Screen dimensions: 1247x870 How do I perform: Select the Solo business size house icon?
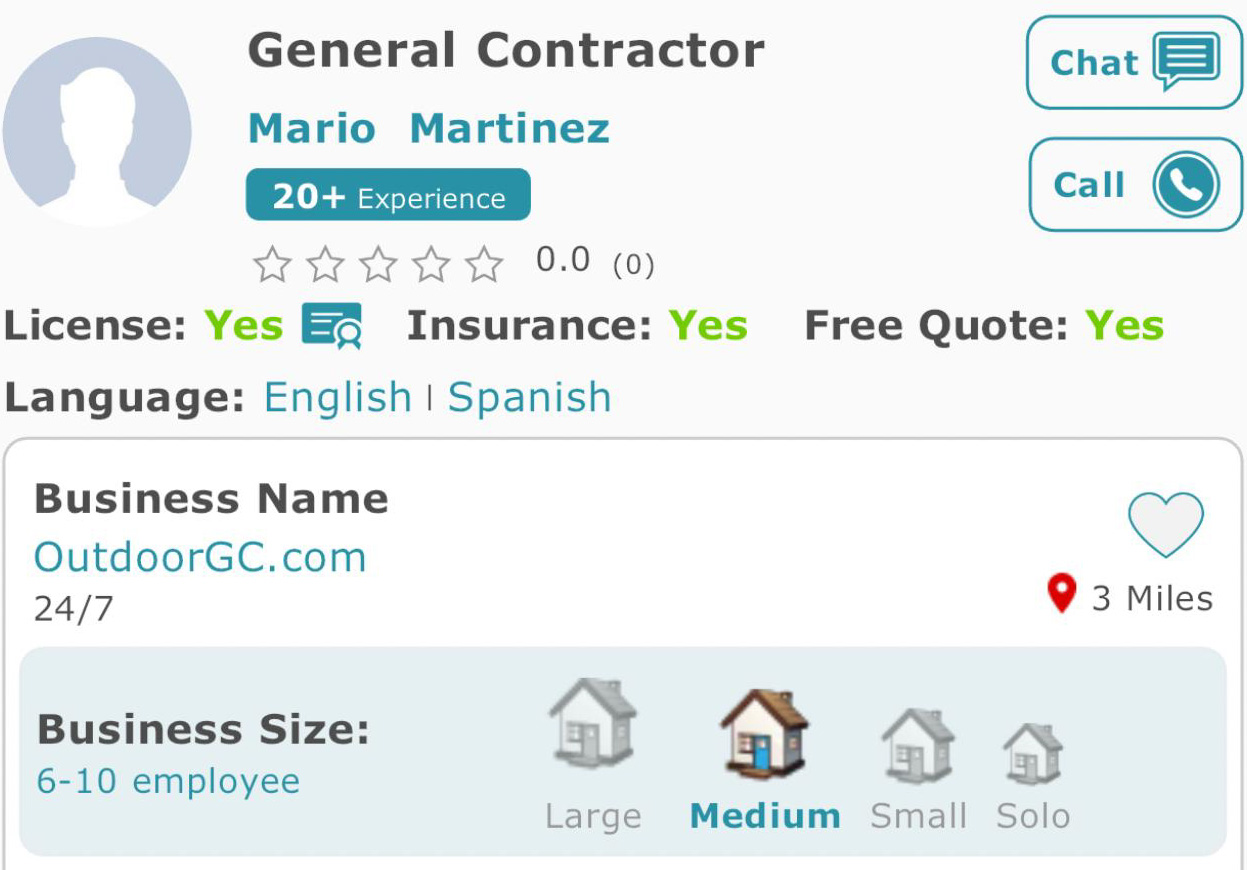click(x=1033, y=754)
